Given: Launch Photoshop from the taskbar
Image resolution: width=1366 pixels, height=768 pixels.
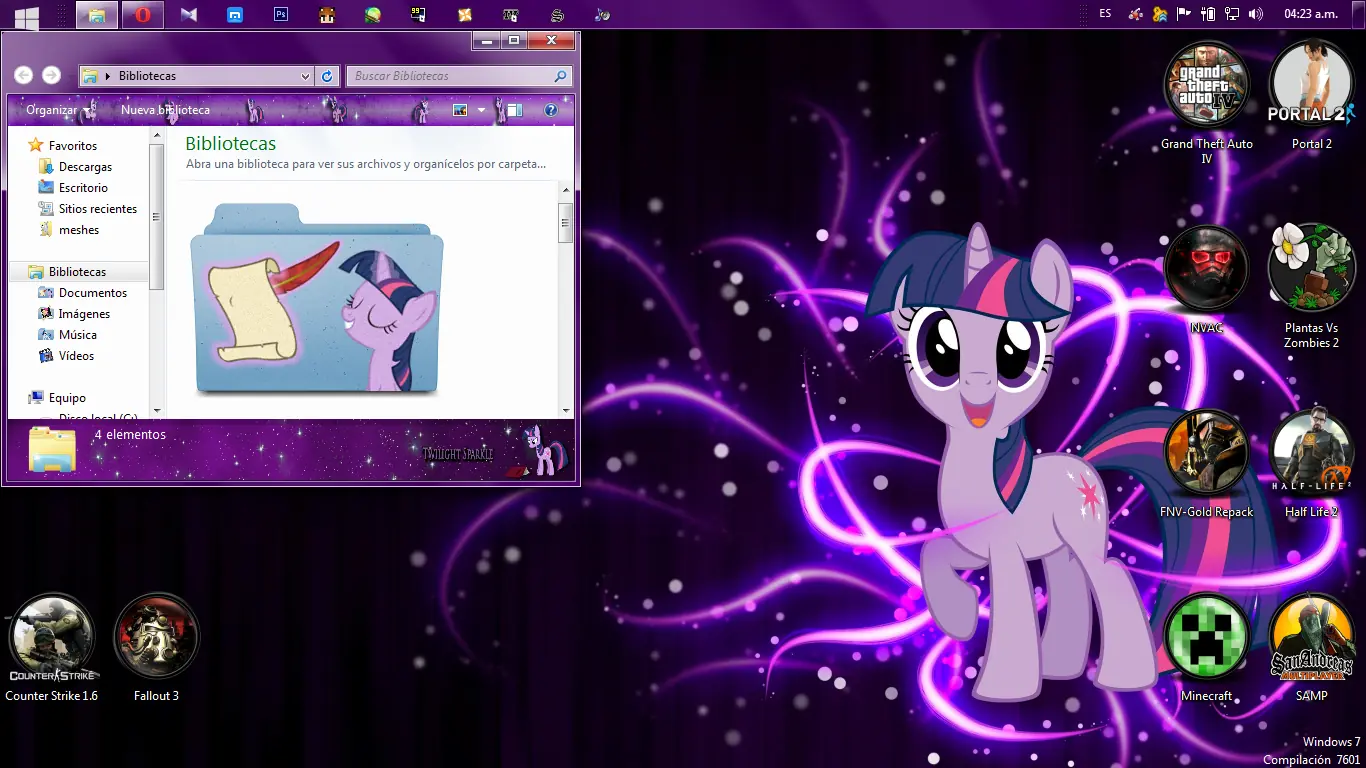Looking at the screenshot, I should click(x=281, y=15).
